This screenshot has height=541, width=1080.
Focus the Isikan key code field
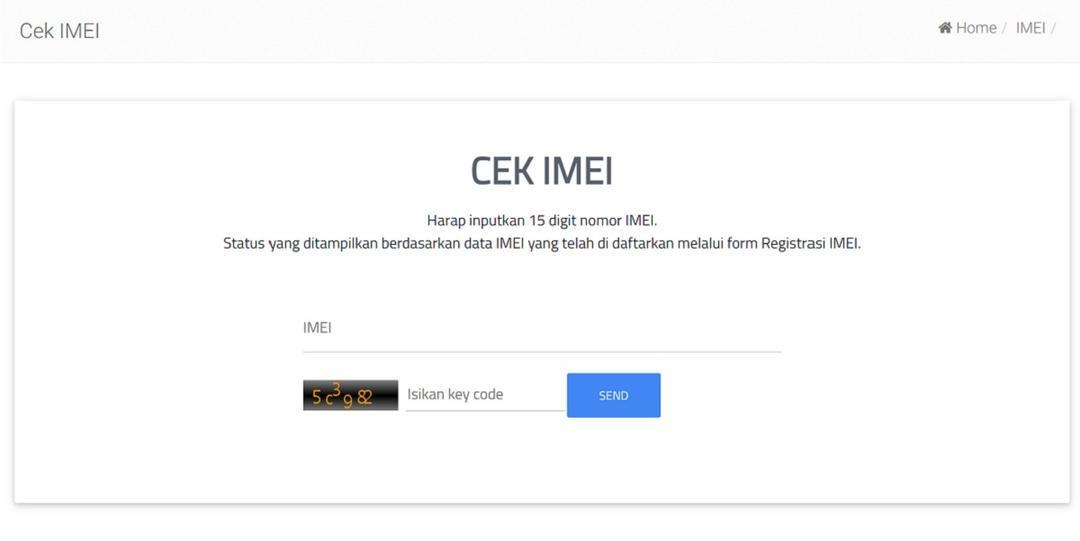pos(485,395)
